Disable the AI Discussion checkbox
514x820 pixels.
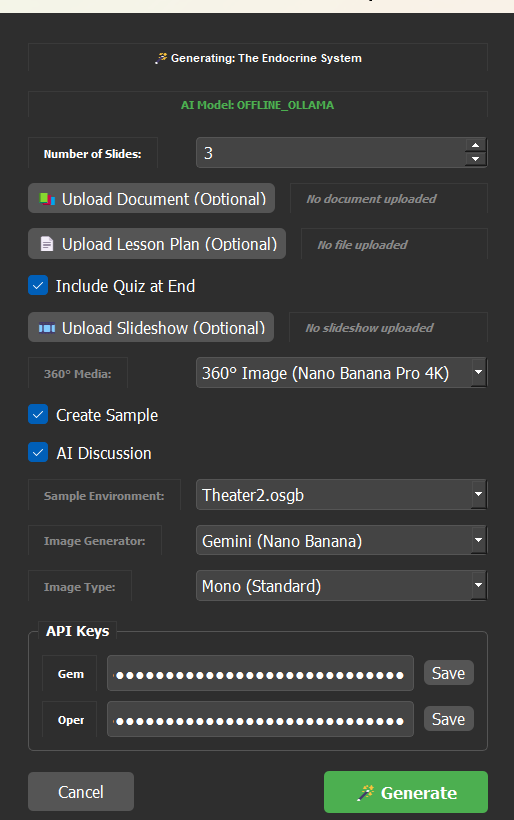click(x=38, y=452)
